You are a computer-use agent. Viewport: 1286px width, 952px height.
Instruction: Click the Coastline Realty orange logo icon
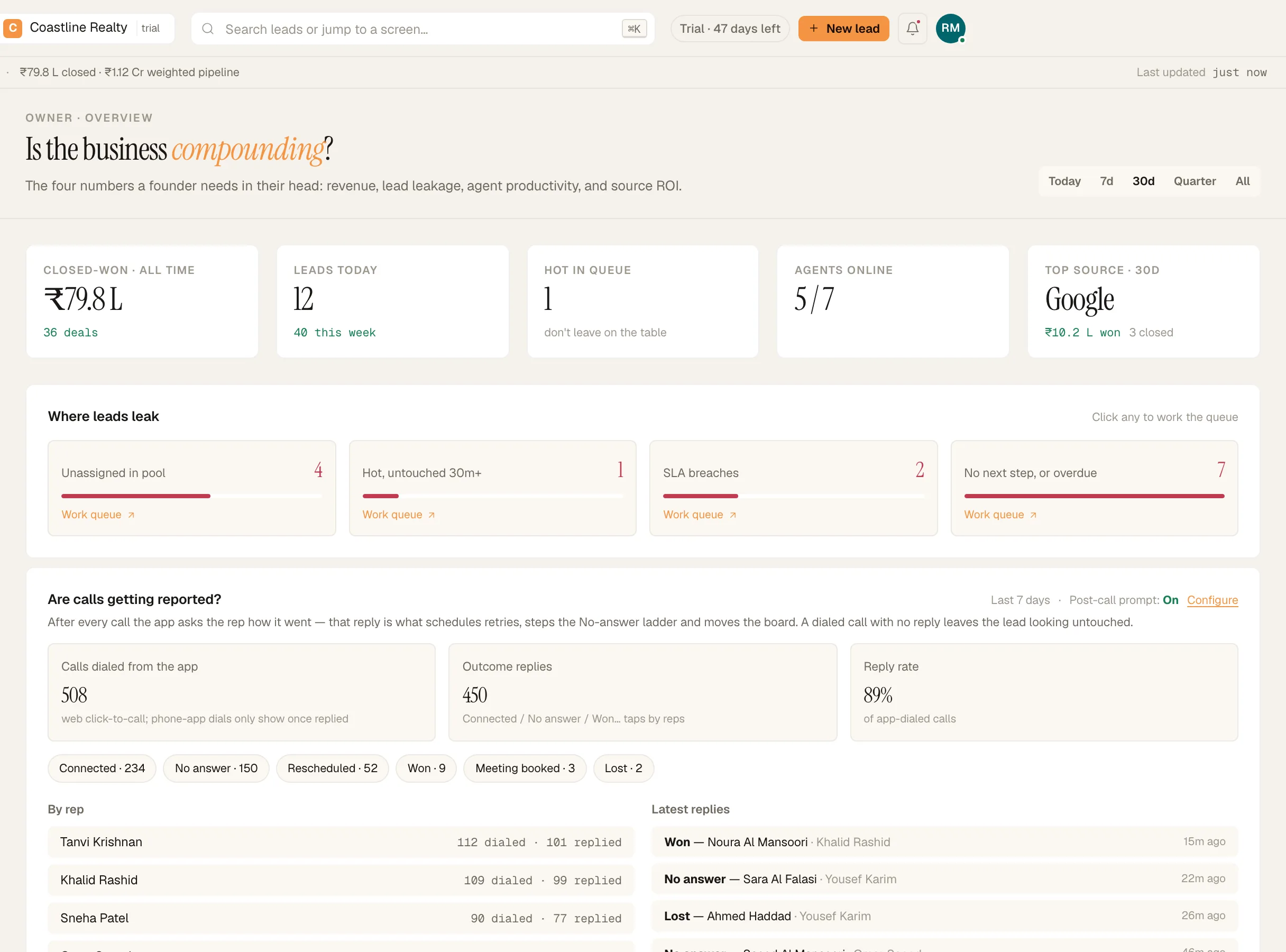tap(12, 28)
